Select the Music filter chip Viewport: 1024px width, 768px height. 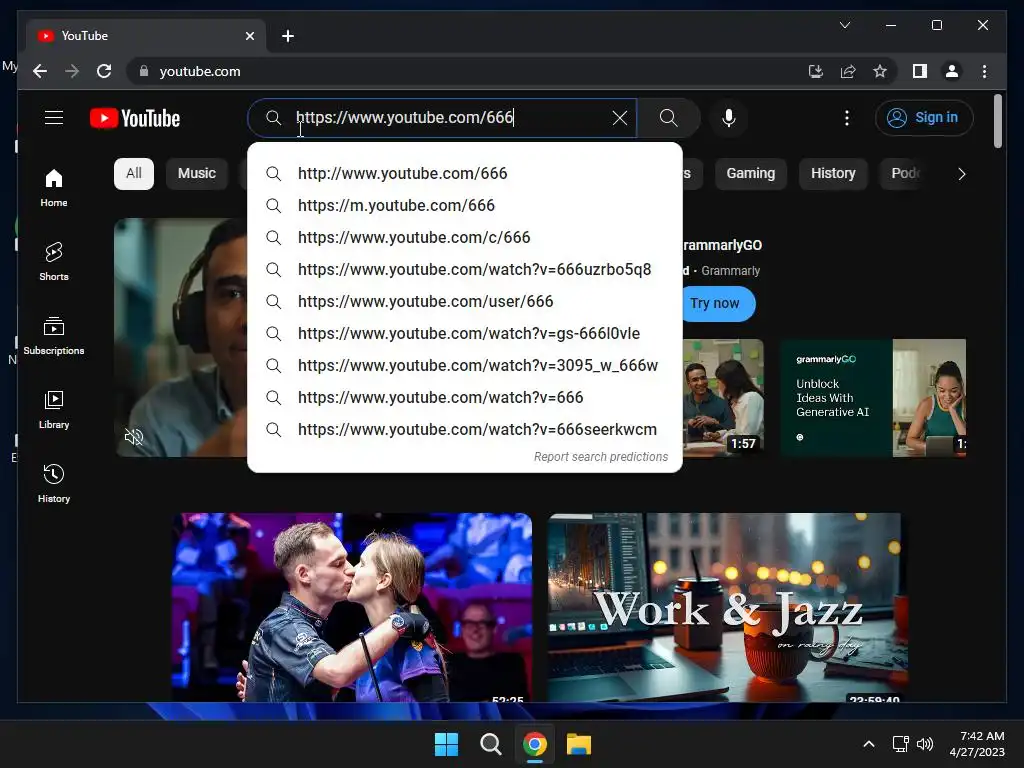click(197, 174)
